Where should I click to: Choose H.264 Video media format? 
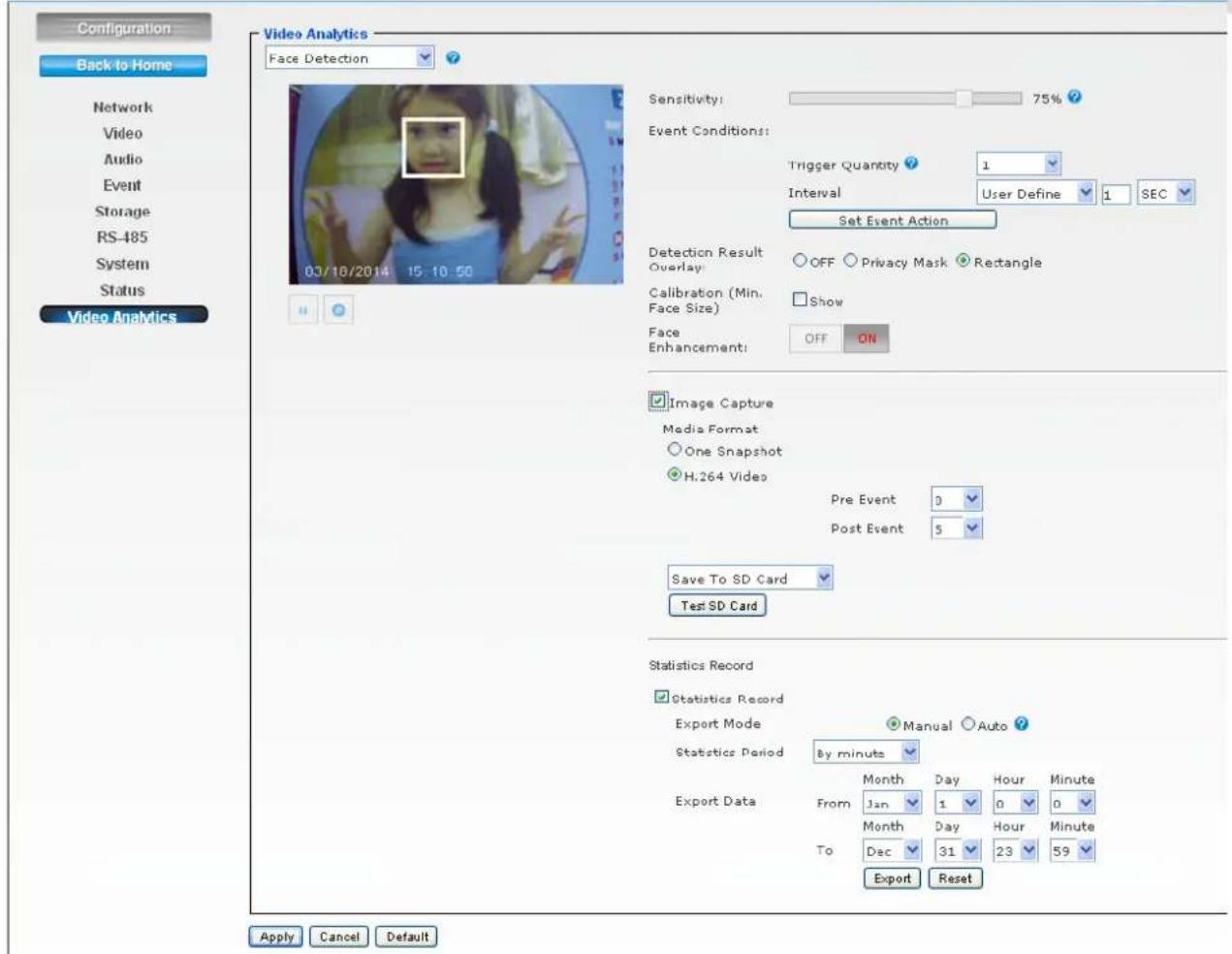coord(675,475)
